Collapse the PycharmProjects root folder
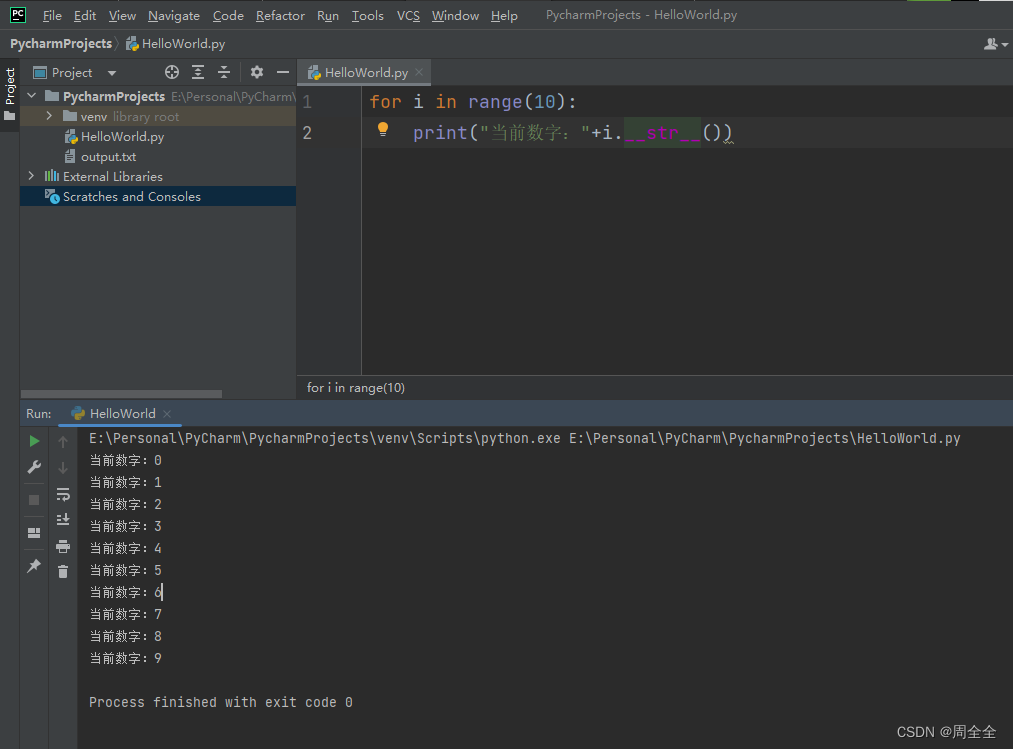The height and width of the screenshot is (749, 1013). 32,96
